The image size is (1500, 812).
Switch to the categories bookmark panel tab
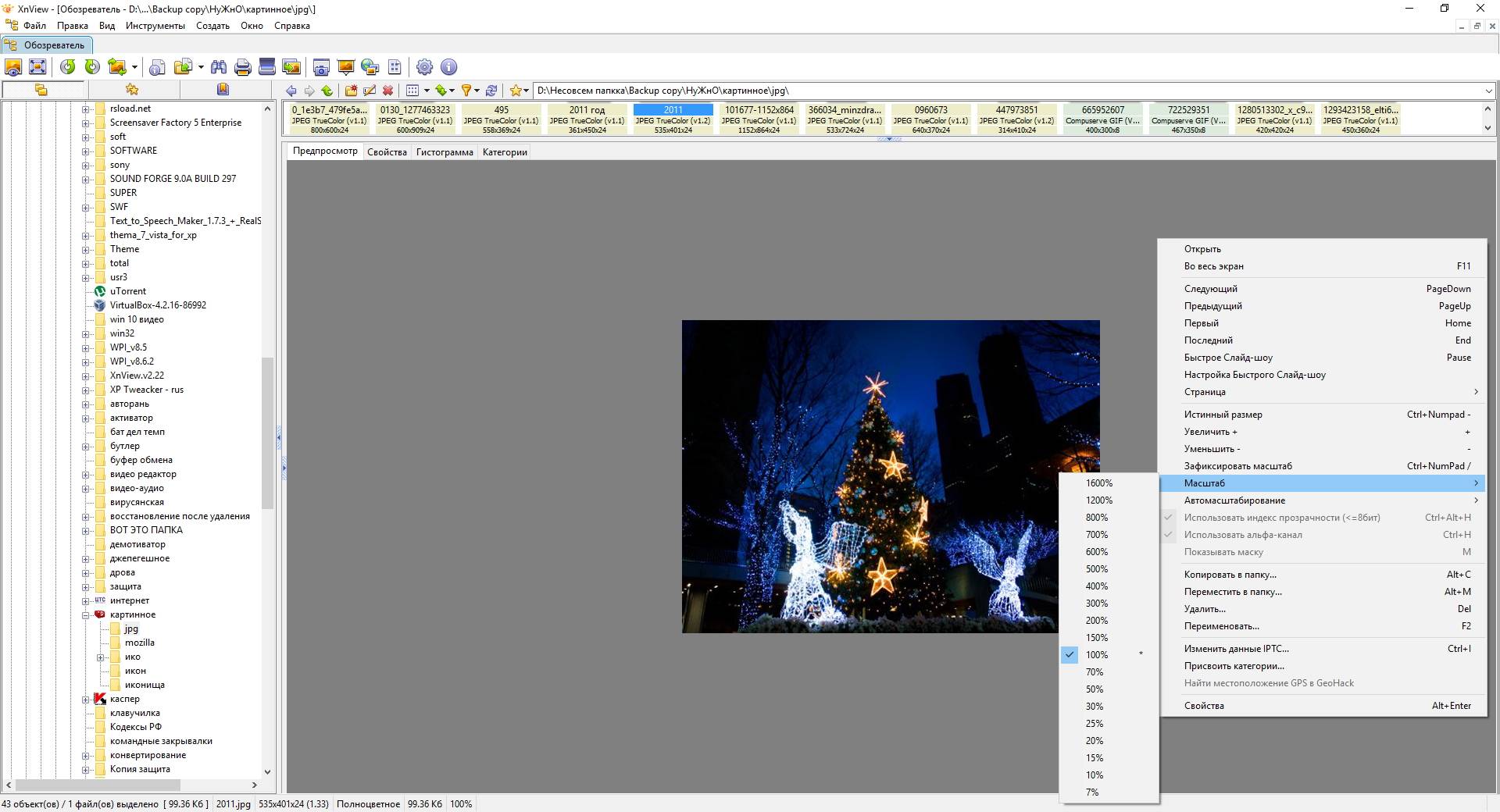coord(223,90)
